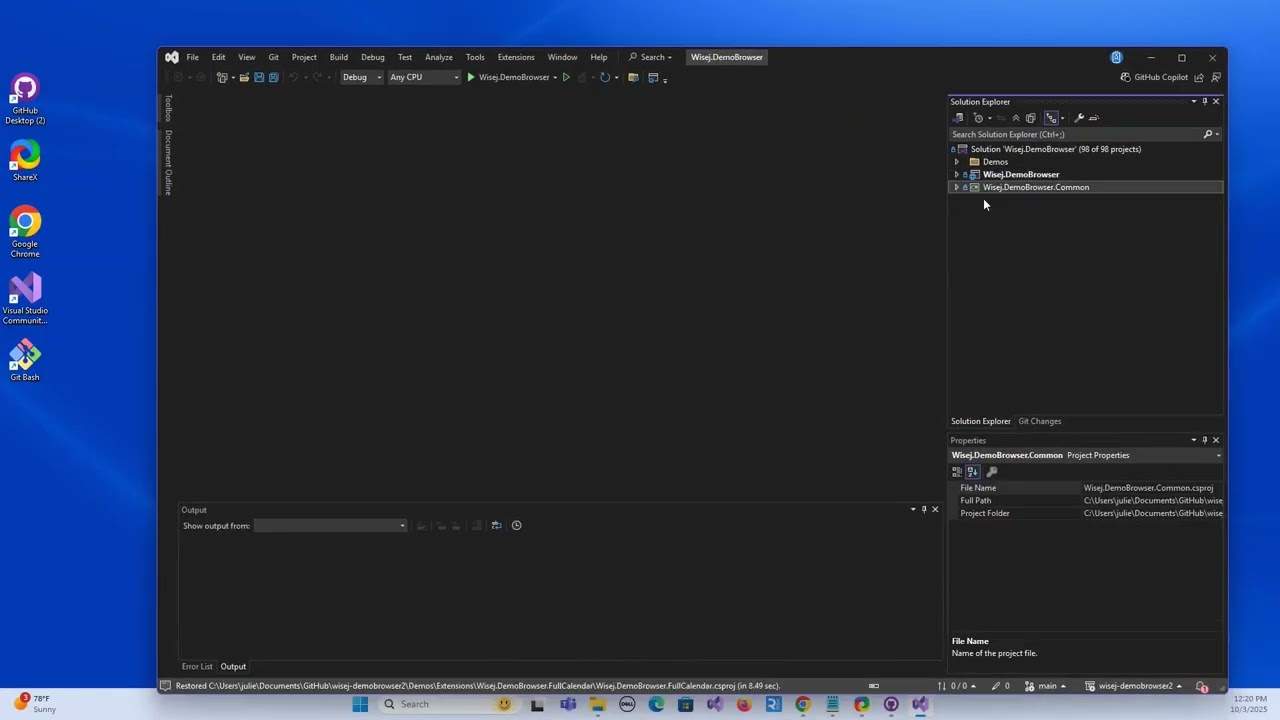This screenshot has width=1280, height=720.
Task: Open the File menu
Action: (x=192, y=57)
